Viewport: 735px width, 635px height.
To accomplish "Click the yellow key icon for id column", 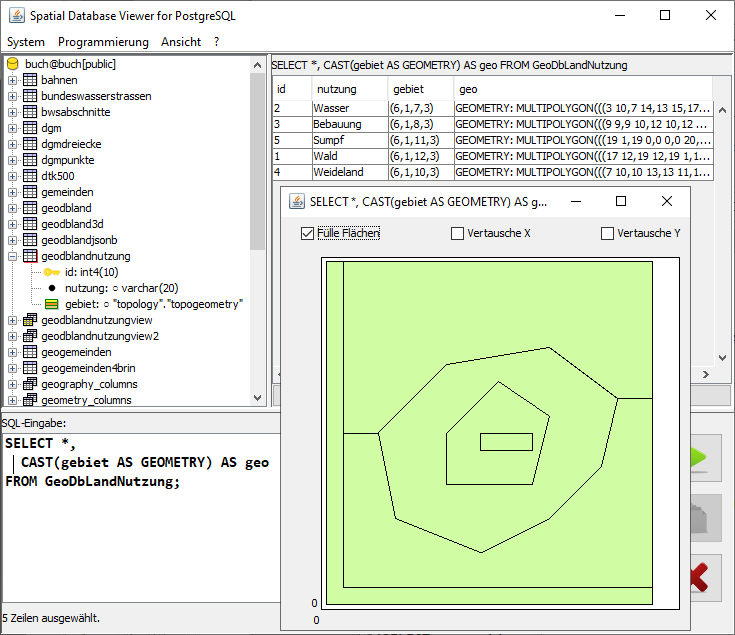I will click(52, 272).
